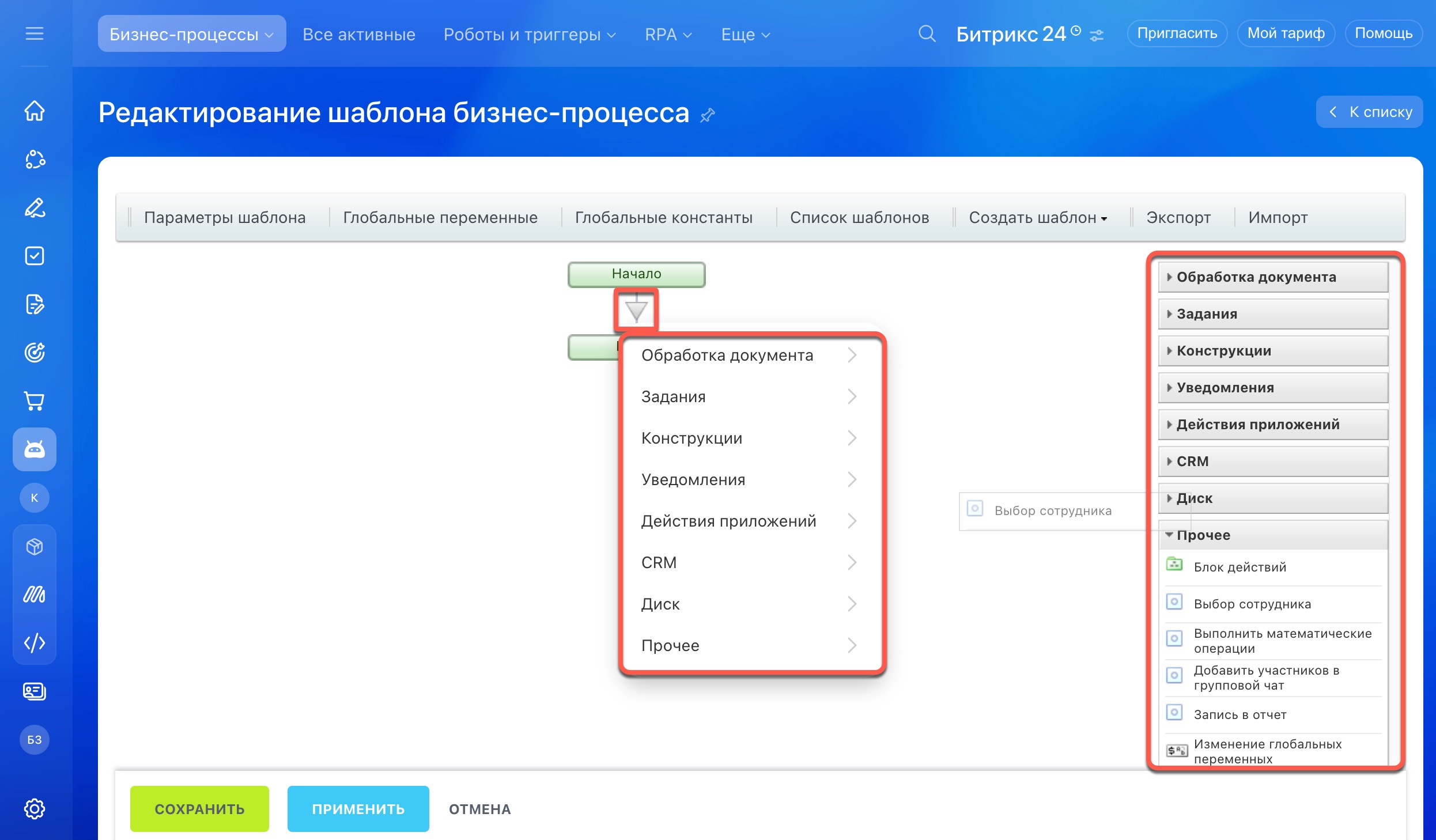Expand the Действия приложений panel section
Screen dimensions: 1436x840
1273,425
